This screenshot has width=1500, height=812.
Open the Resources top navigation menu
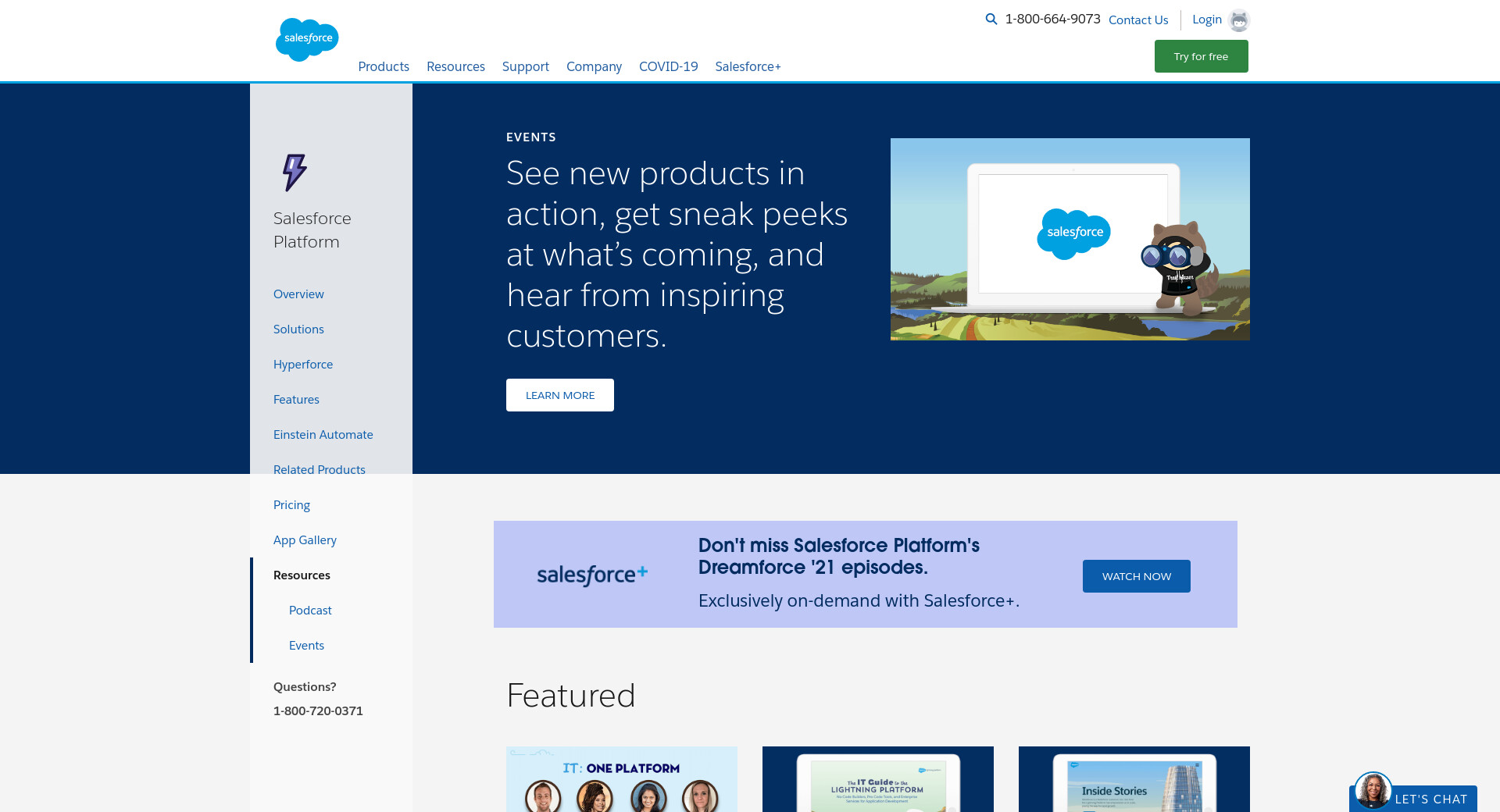click(x=455, y=66)
